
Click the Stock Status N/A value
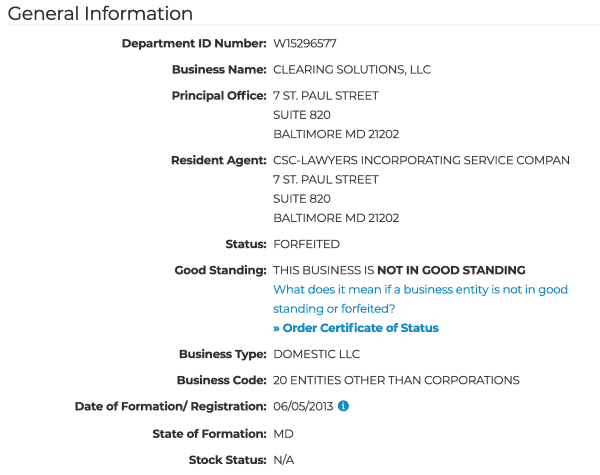[x=284, y=460]
